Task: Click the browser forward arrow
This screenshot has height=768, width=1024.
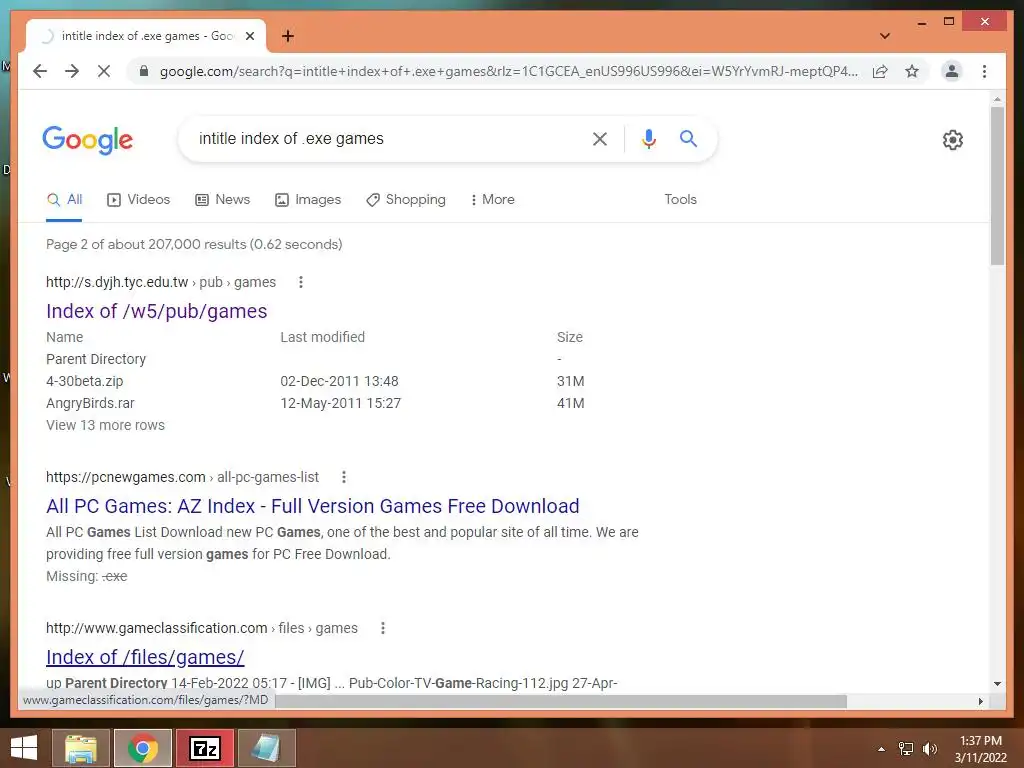Action: pos(72,71)
